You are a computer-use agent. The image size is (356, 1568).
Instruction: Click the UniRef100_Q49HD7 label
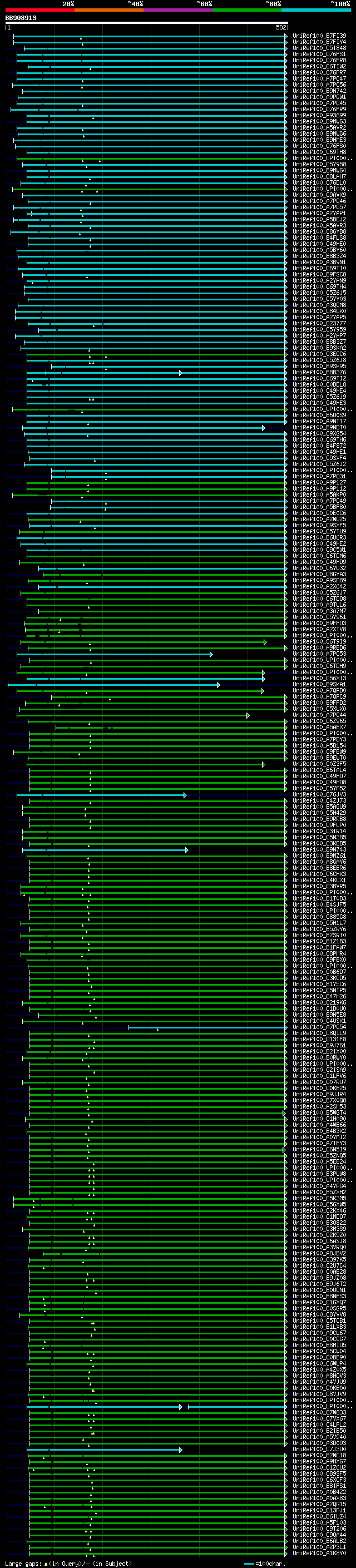point(319,776)
